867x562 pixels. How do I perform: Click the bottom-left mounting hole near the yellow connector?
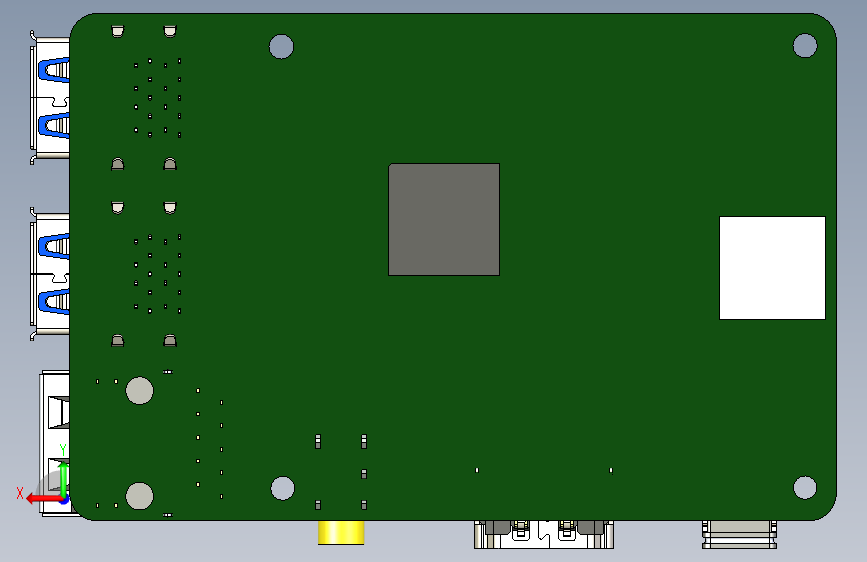click(x=283, y=488)
